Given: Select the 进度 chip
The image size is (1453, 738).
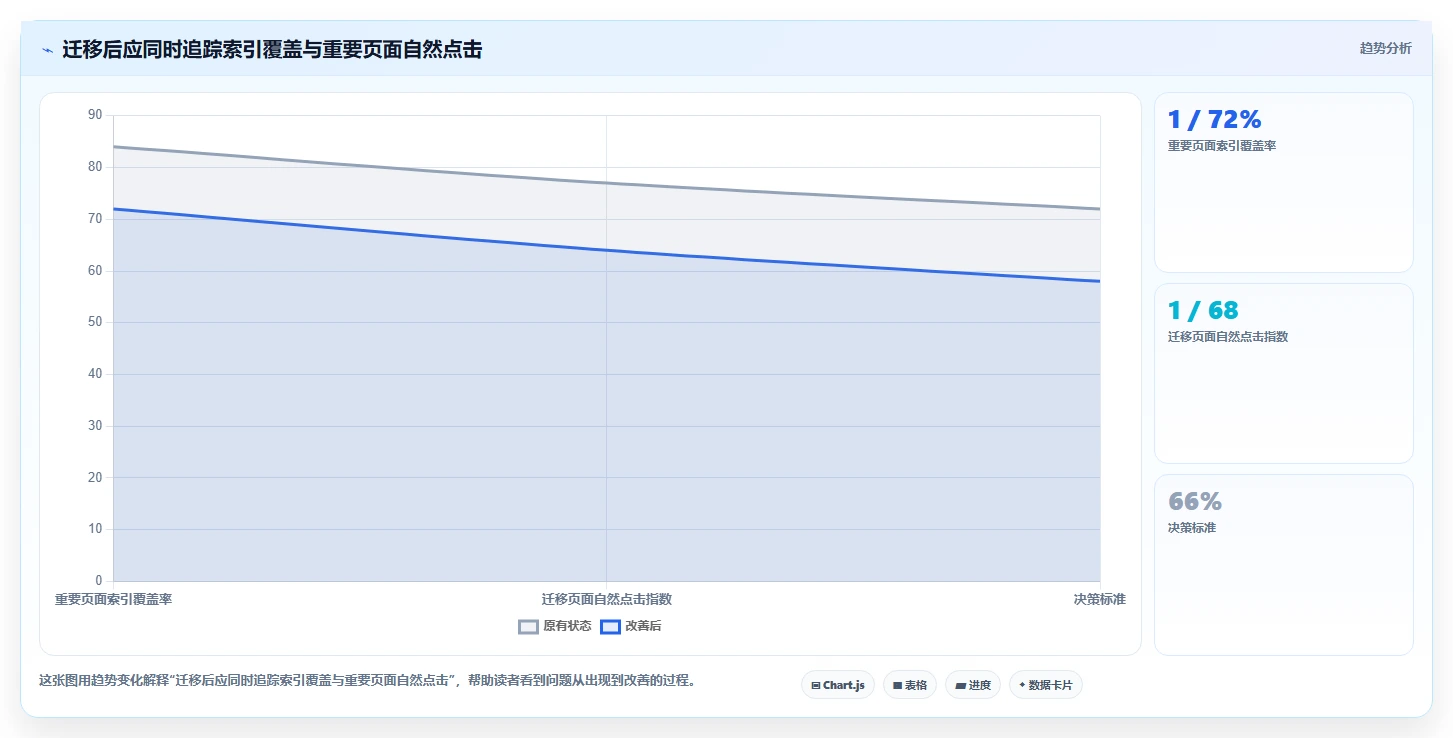Looking at the screenshot, I should point(972,685).
